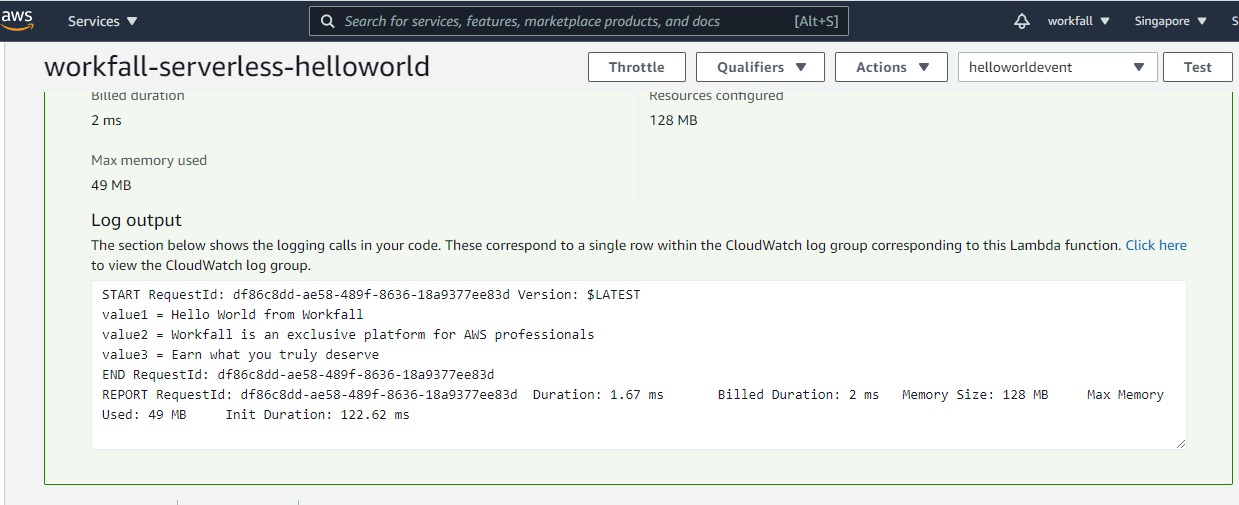Click the 'Resources configured' label
This screenshot has height=505, width=1239.
(x=716, y=96)
